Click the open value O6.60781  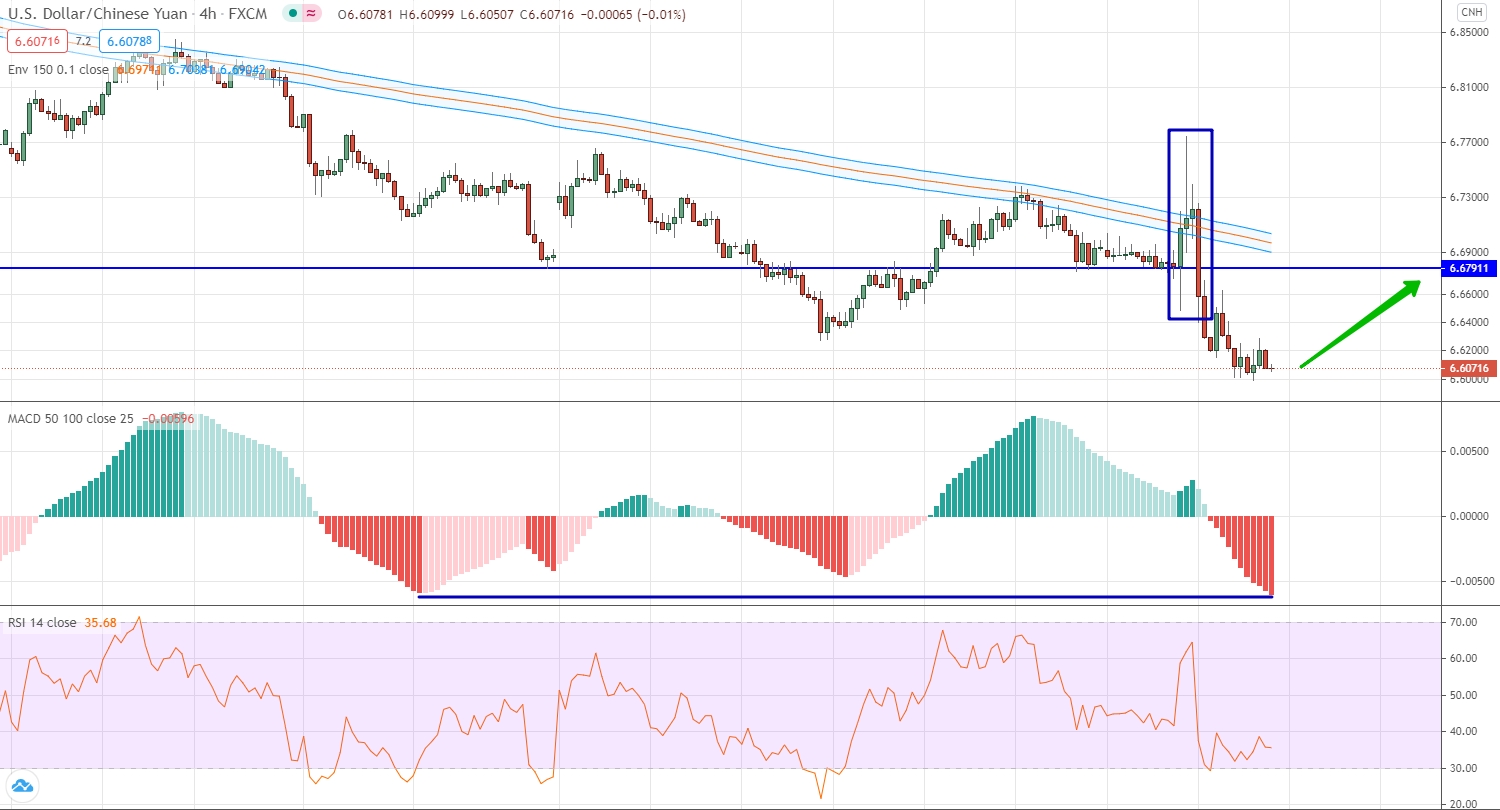point(366,14)
